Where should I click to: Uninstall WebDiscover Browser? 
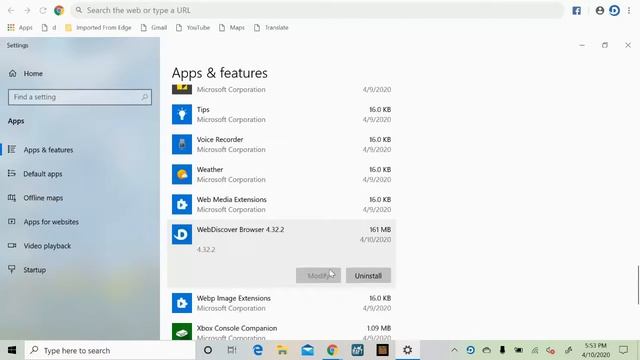click(368, 276)
